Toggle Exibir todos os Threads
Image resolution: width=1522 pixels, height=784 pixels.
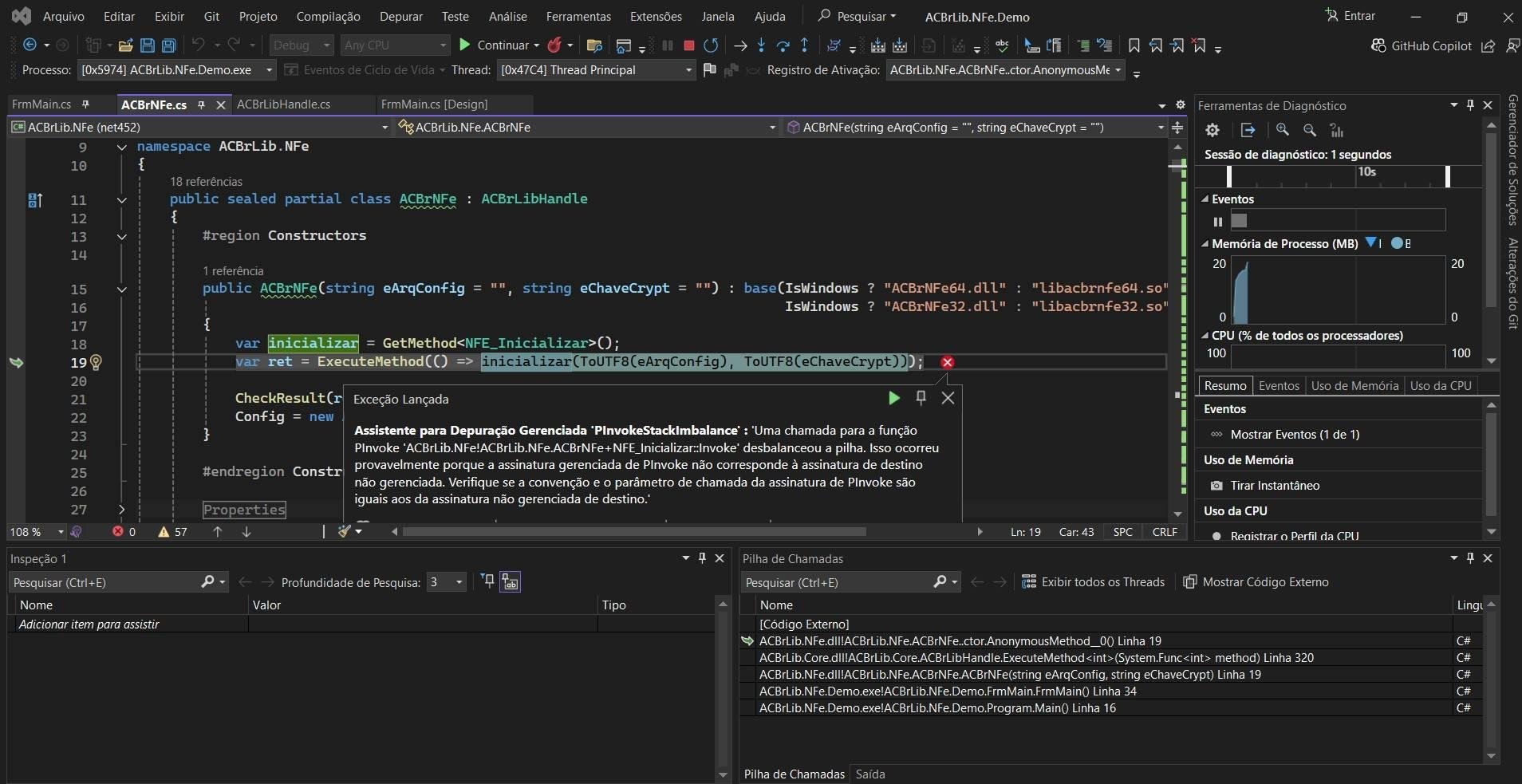(x=1093, y=582)
